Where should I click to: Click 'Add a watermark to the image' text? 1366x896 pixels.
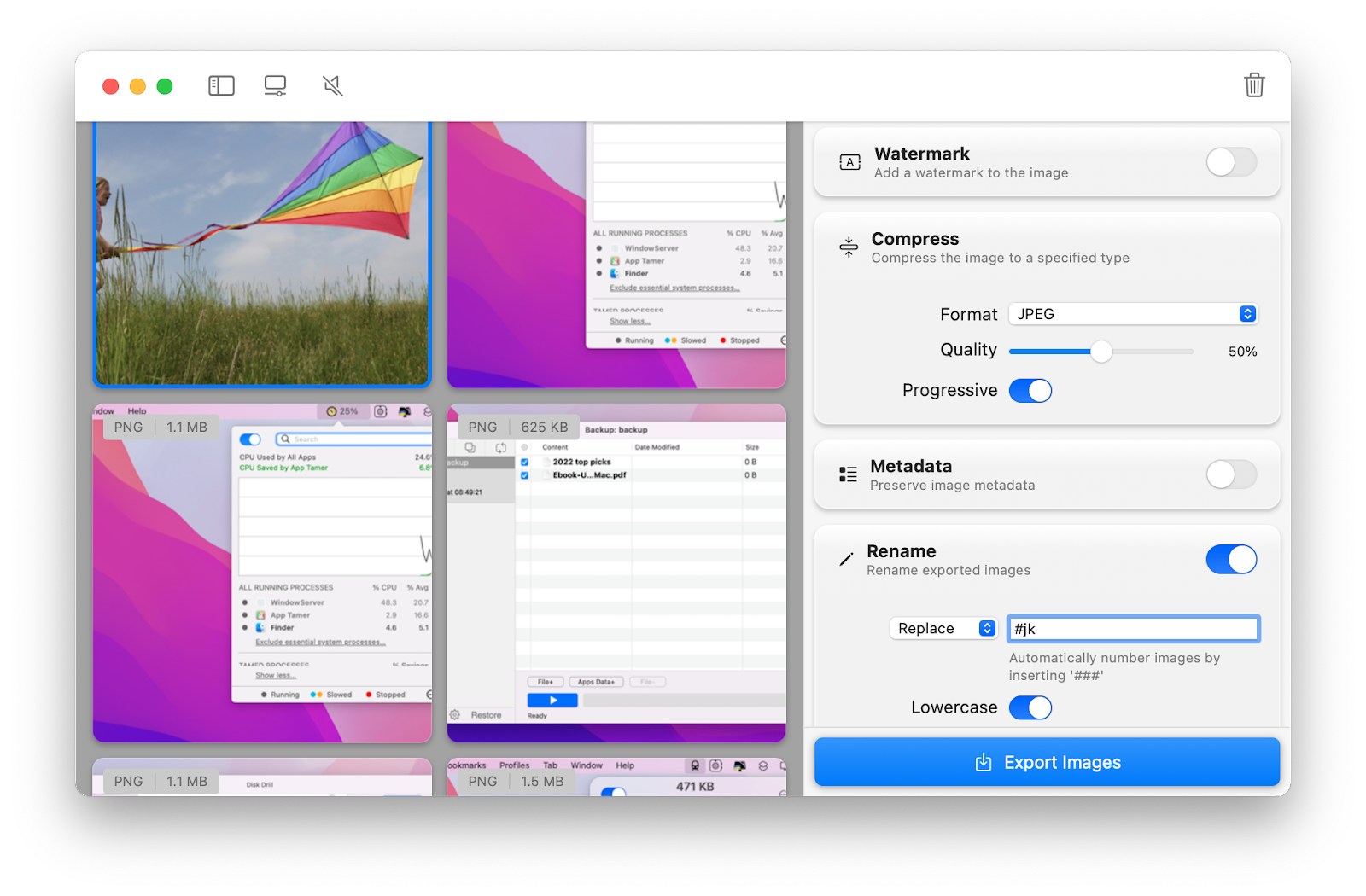pos(972,173)
